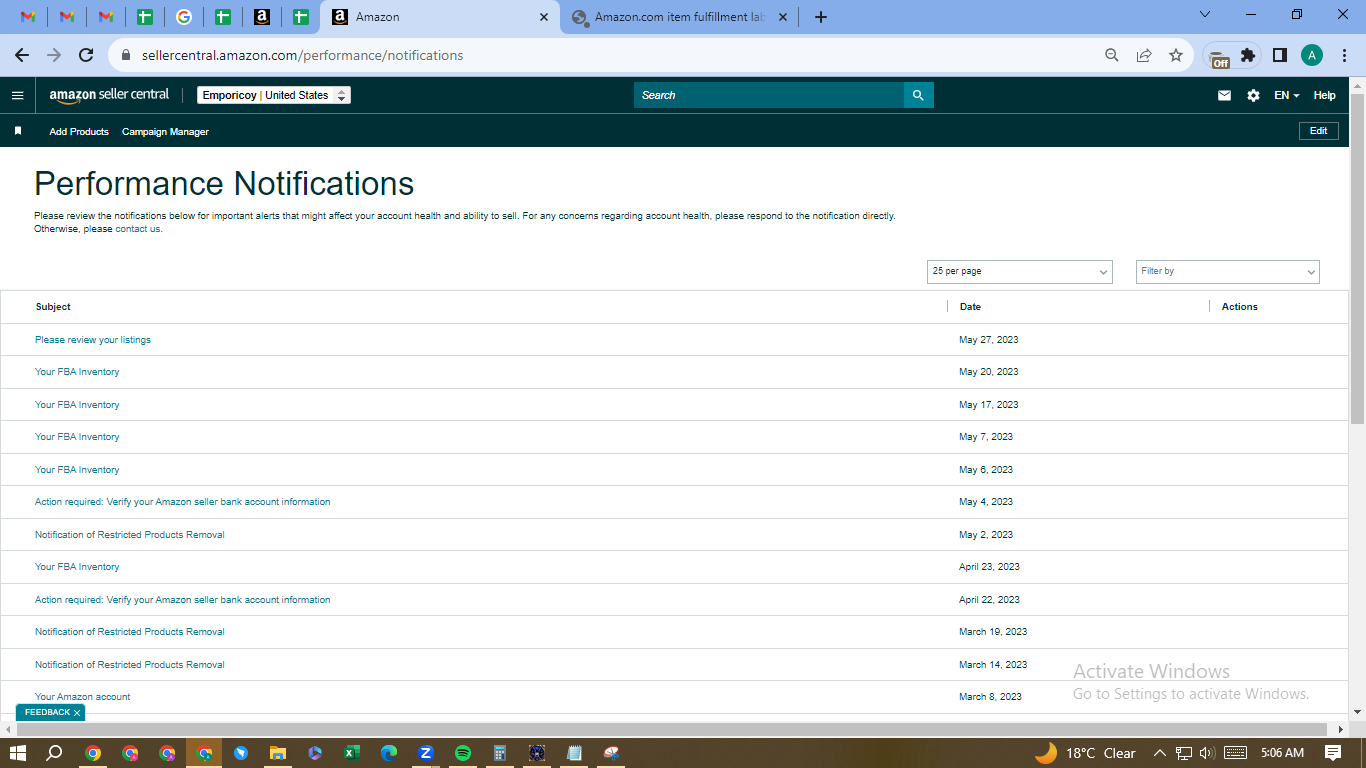Open Your FBA Inventory from April 23, 2023
The height and width of the screenshot is (768, 1366).
pos(77,567)
